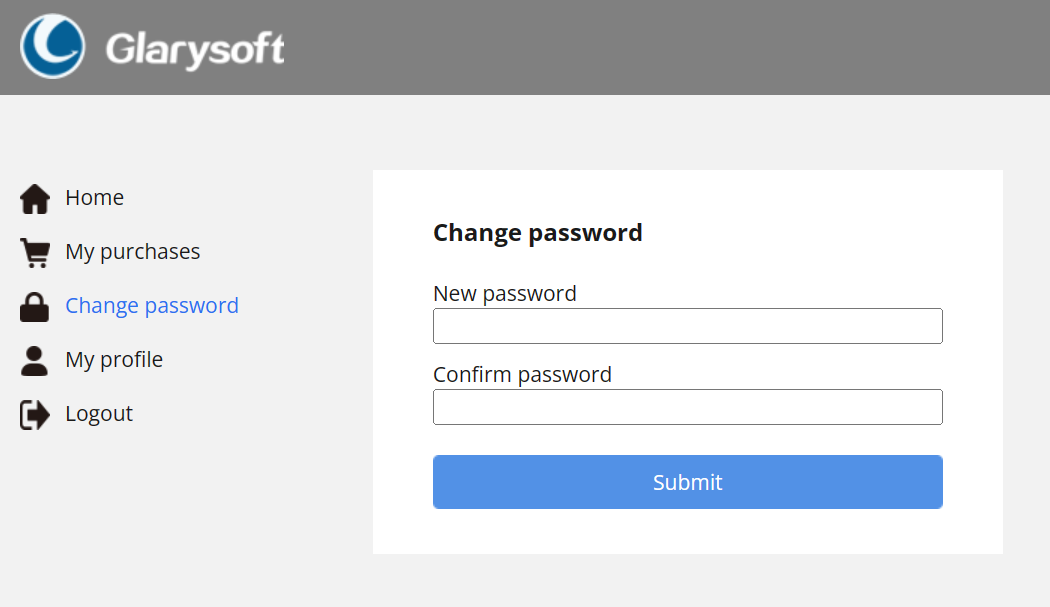The width and height of the screenshot is (1050, 607).
Task: Open the Home page link
Action: click(94, 197)
